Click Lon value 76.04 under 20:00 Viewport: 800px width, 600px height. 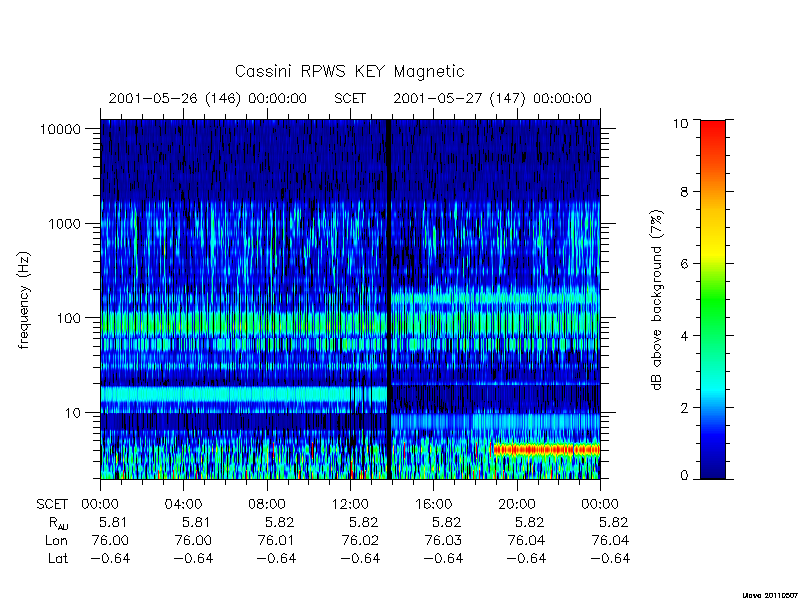coord(526,540)
